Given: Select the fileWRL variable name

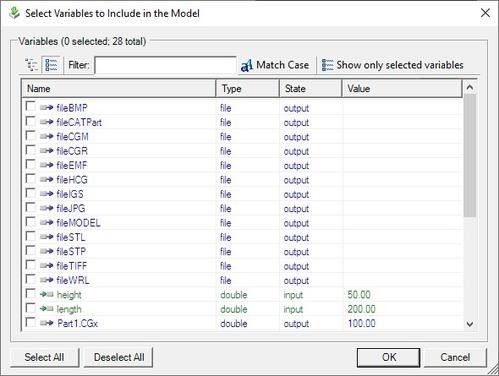Looking at the screenshot, I should tap(73, 280).
